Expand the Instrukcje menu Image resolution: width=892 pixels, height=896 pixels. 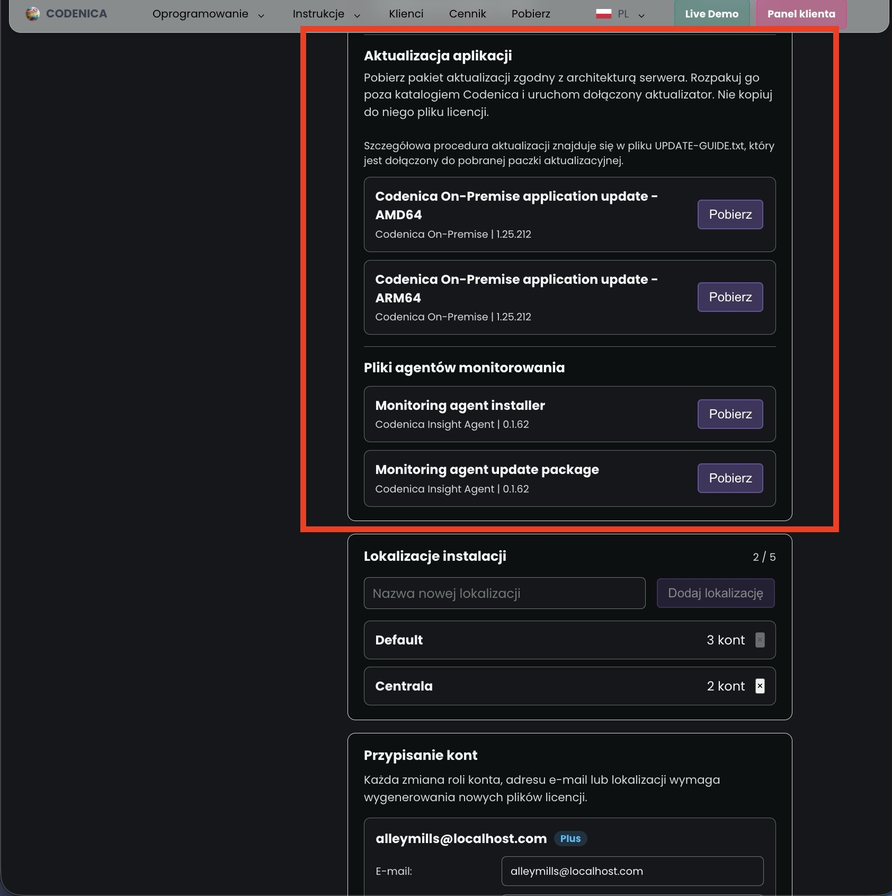(x=326, y=14)
